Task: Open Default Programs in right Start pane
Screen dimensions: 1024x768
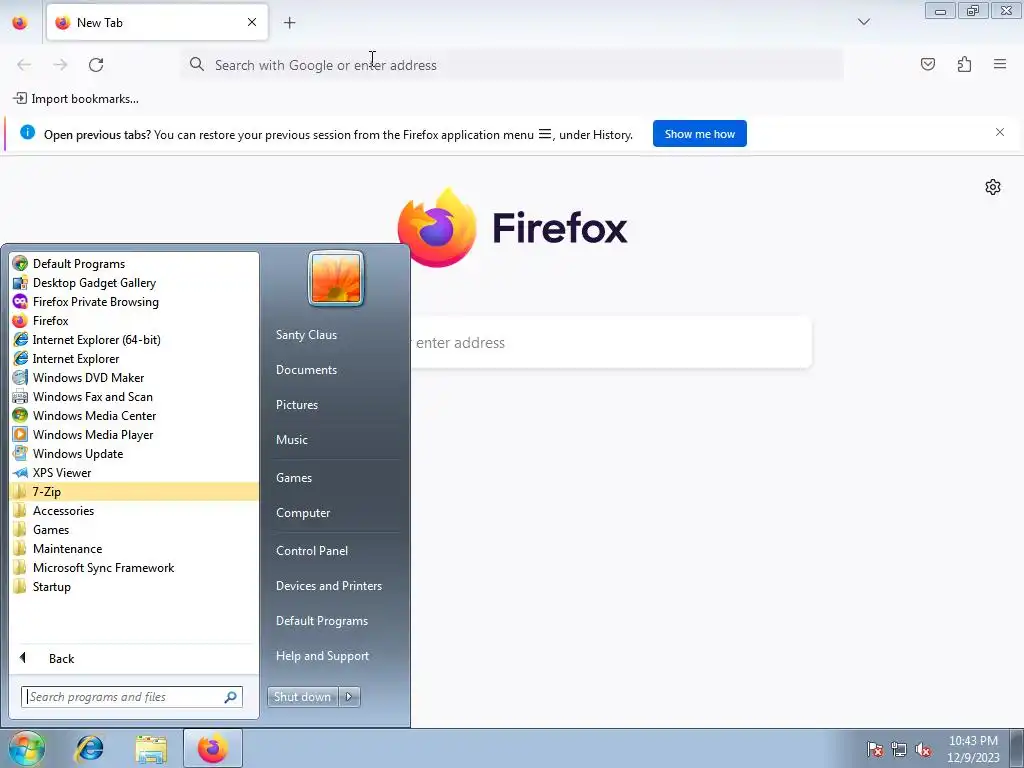Action: (x=321, y=621)
